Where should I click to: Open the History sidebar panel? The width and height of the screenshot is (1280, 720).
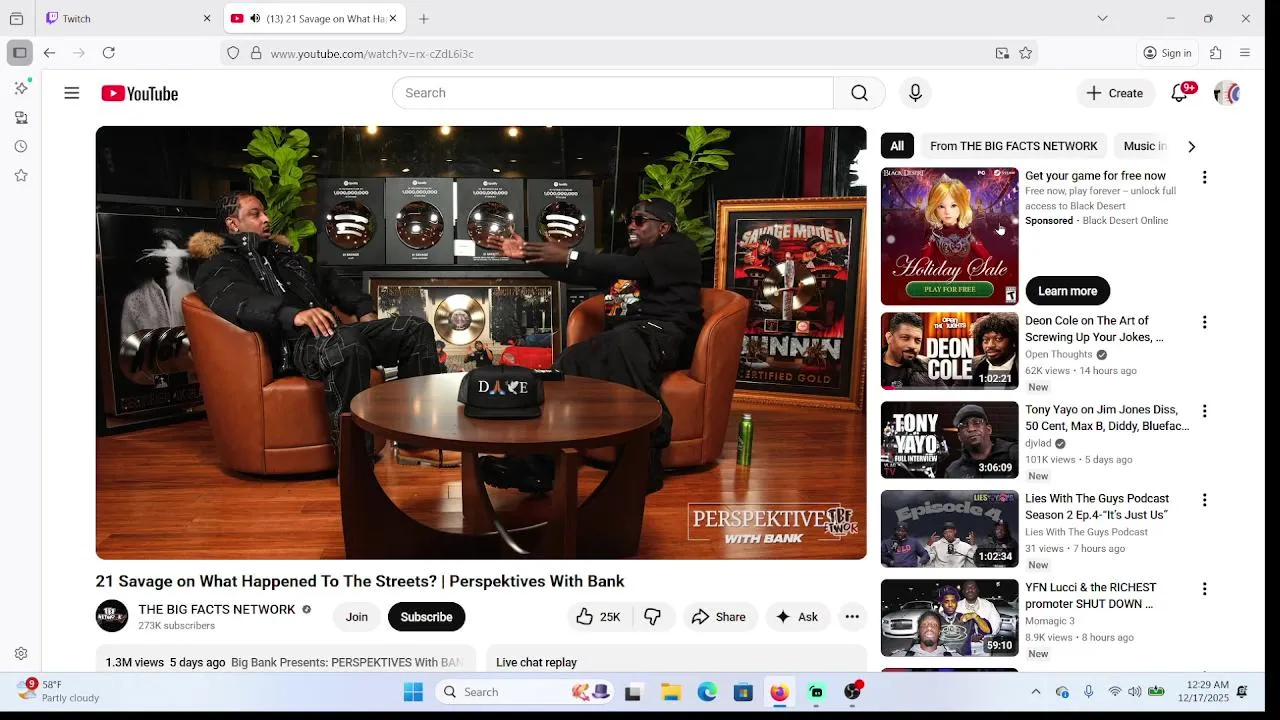coord(21,146)
